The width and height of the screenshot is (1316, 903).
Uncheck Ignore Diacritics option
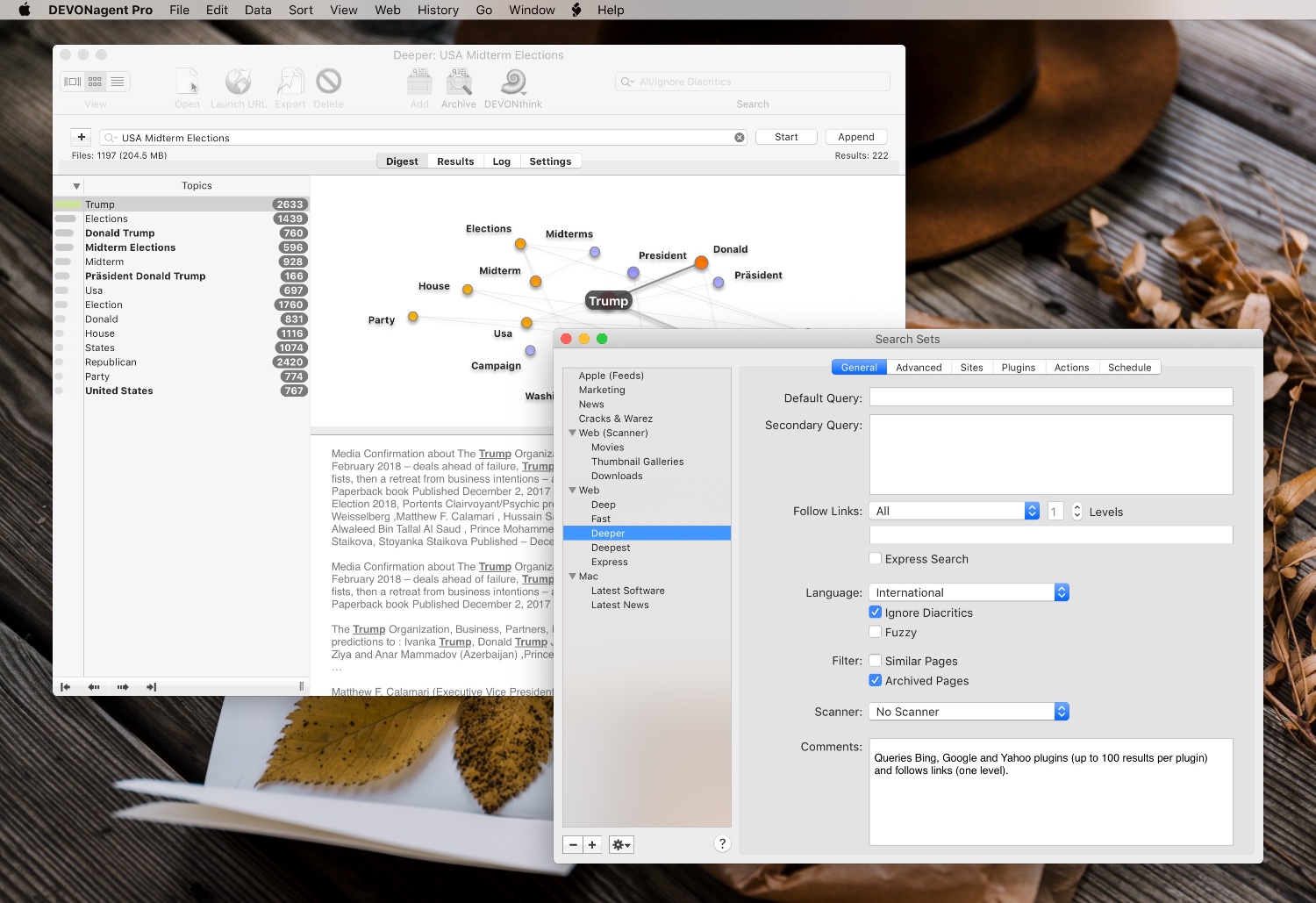pos(876,613)
